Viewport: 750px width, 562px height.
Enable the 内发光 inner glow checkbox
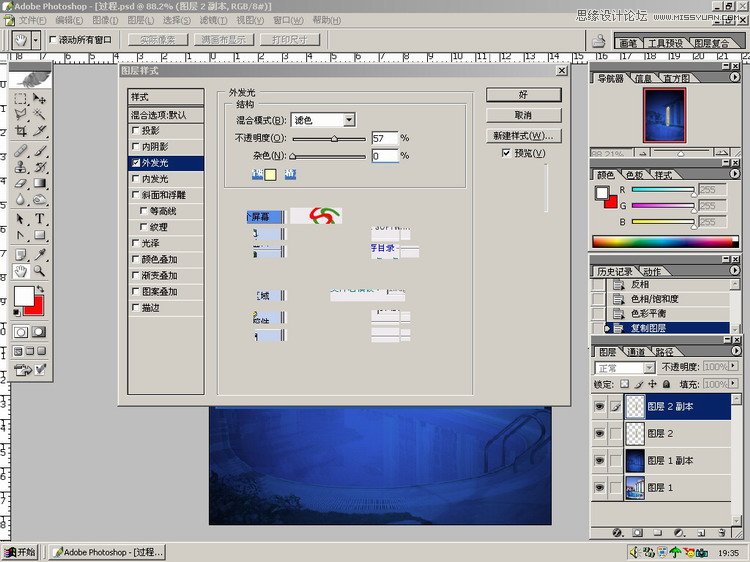(x=136, y=178)
